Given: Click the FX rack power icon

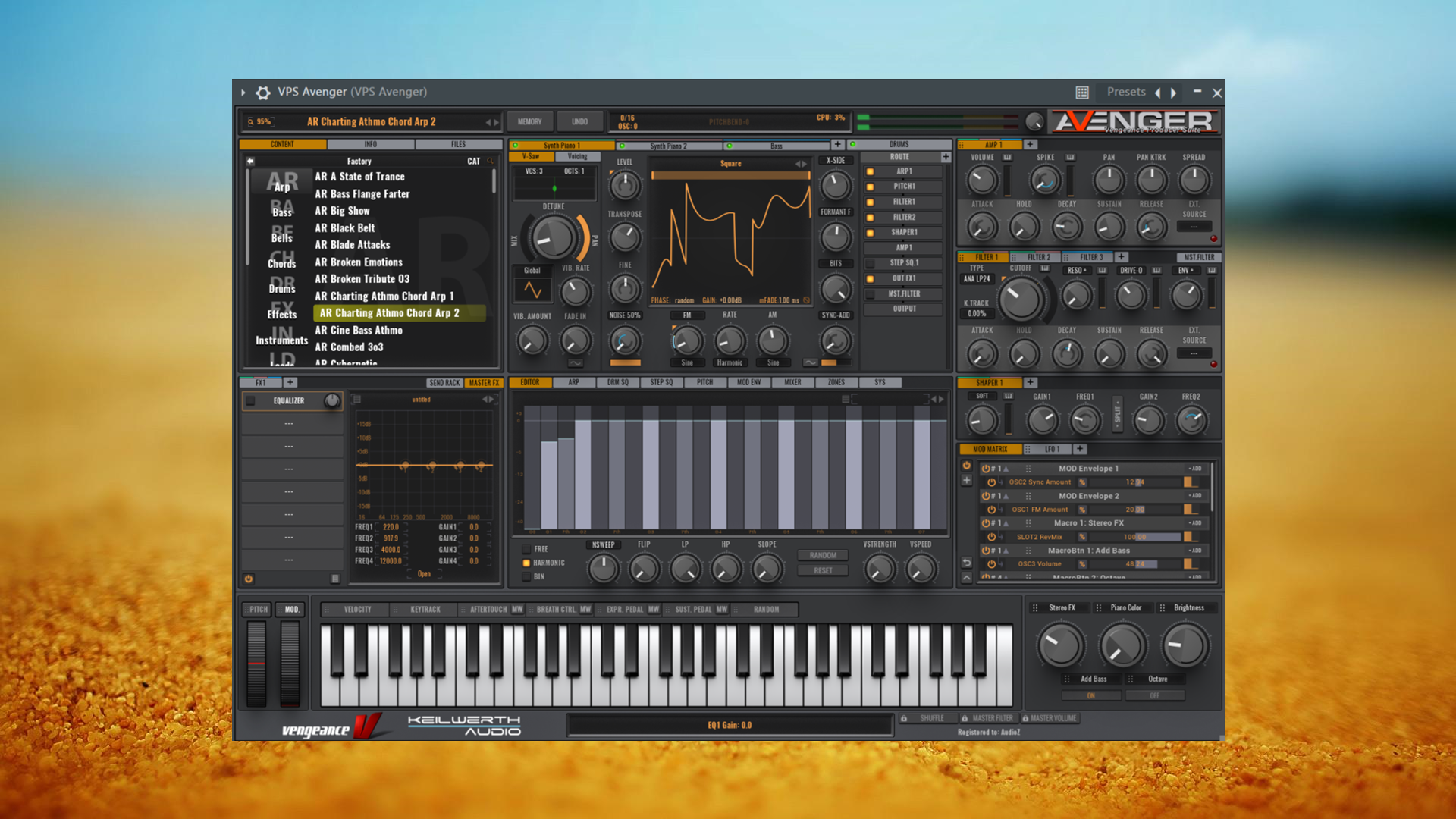Looking at the screenshot, I should pos(248,579).
